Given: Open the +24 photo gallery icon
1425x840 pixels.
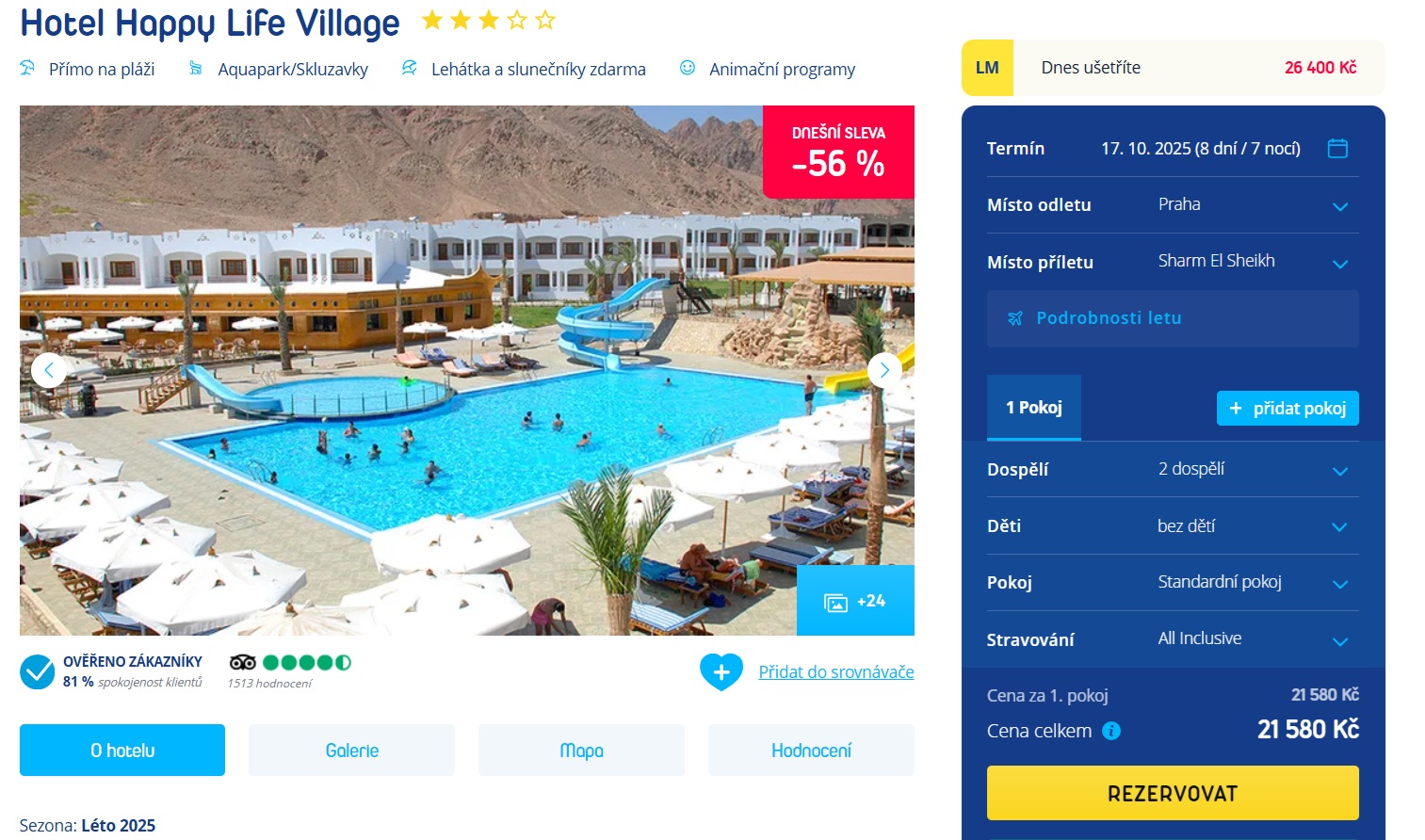Looking at the screenshot, I should tap(835, 603).
